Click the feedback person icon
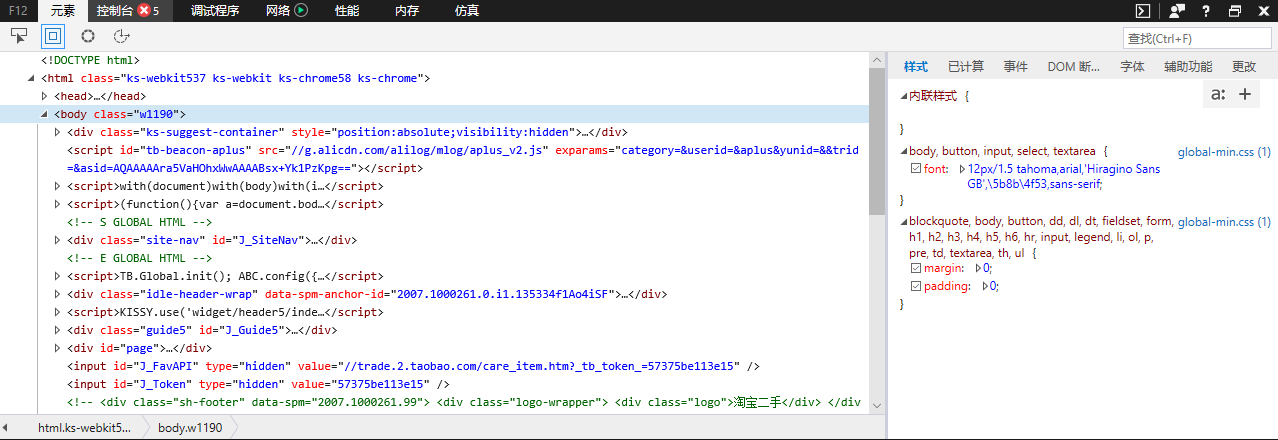The image size is (1278, 440). coord(1177,11)
